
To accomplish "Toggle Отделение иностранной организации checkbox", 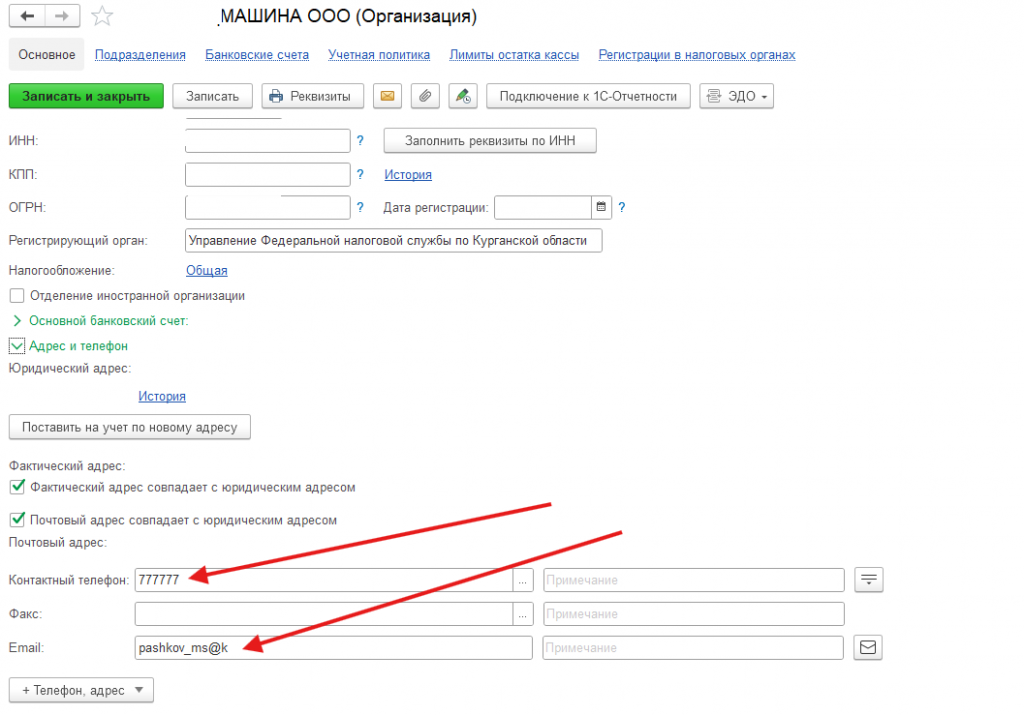I will (17, 296).
